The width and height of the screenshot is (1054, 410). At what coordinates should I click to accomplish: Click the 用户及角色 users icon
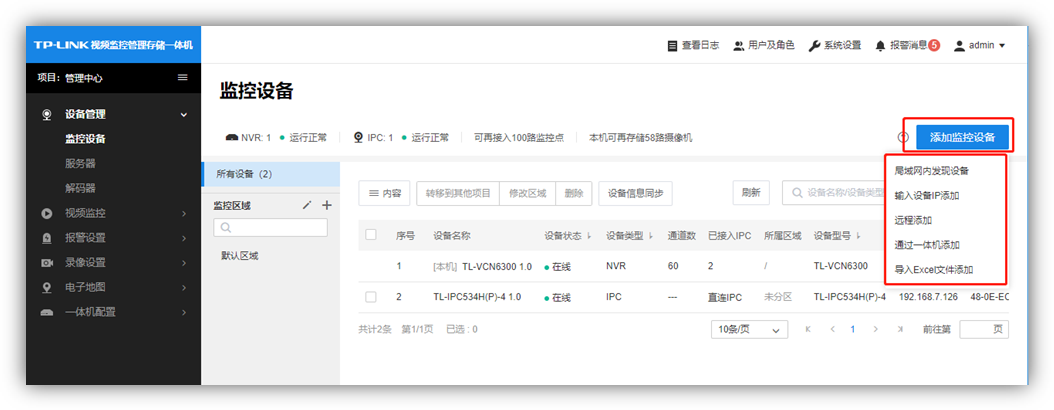(739, 46)
